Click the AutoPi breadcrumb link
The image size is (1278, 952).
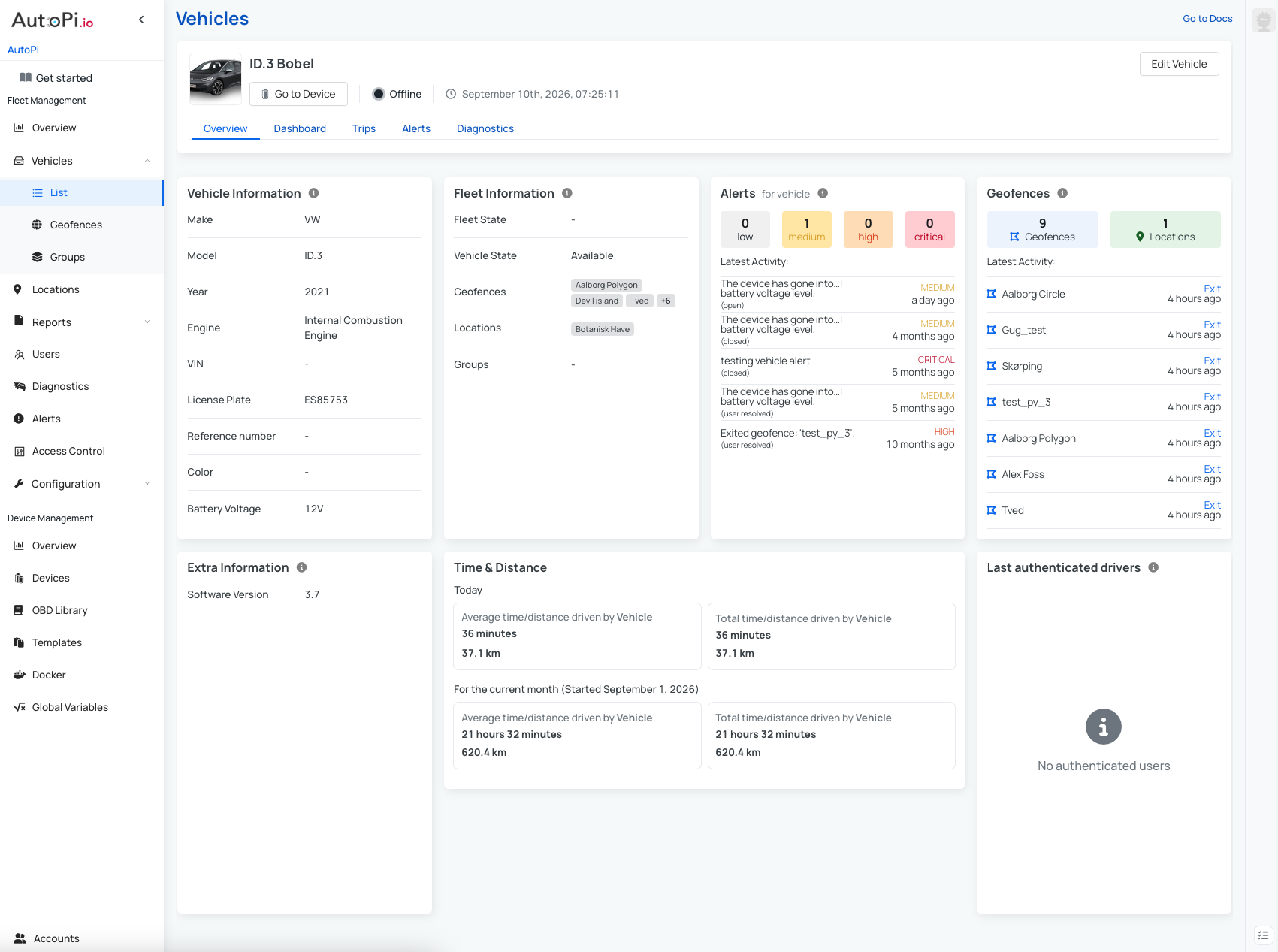23,50
